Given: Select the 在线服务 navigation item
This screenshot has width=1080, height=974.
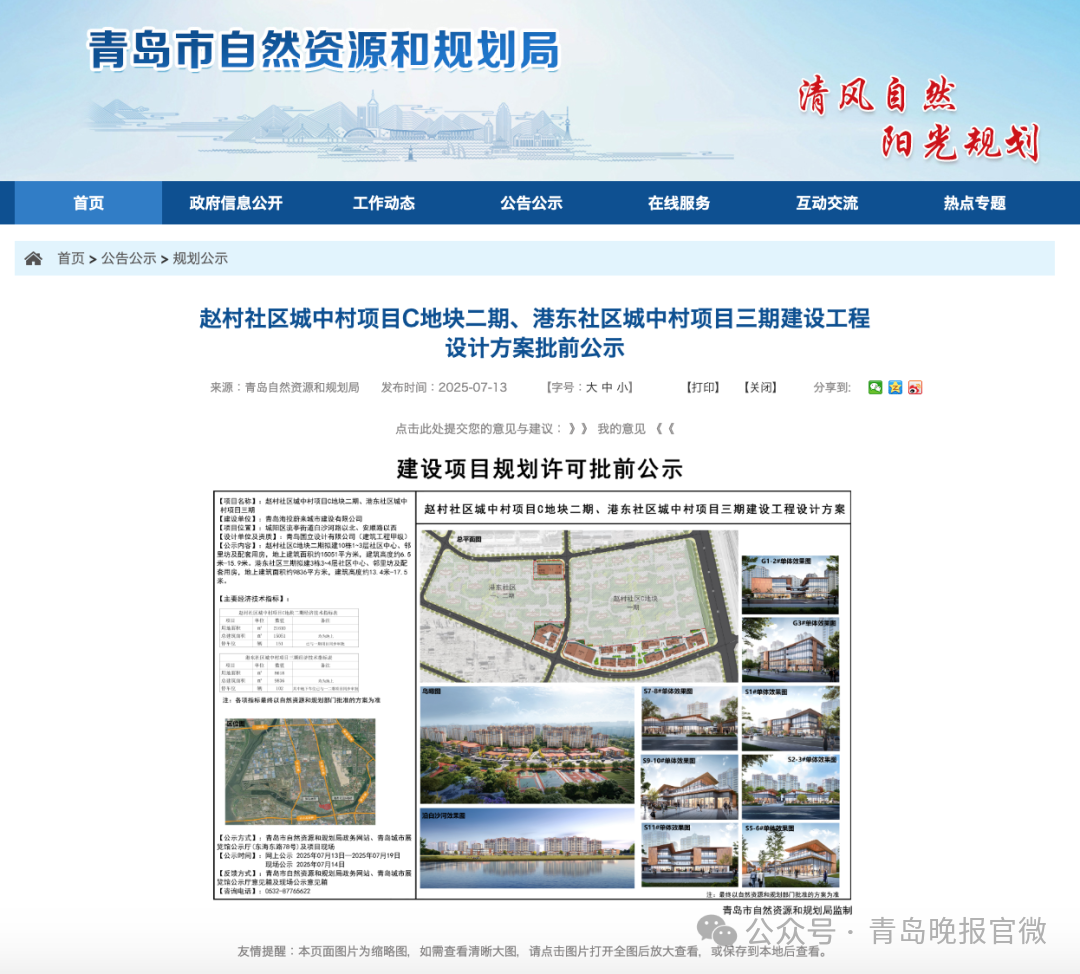Looking at the screenshot, I should coord(679,203).
